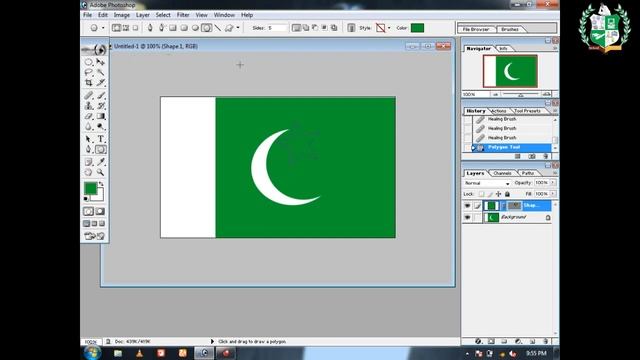
Task: Choose Rectangle tool in options bar
Action: coord(173,28)
